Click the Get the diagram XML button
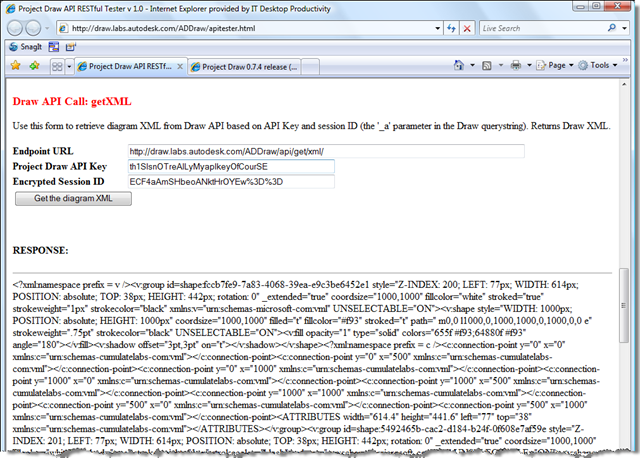Screen dimensions: 640x458 click(x=74, y=199)
